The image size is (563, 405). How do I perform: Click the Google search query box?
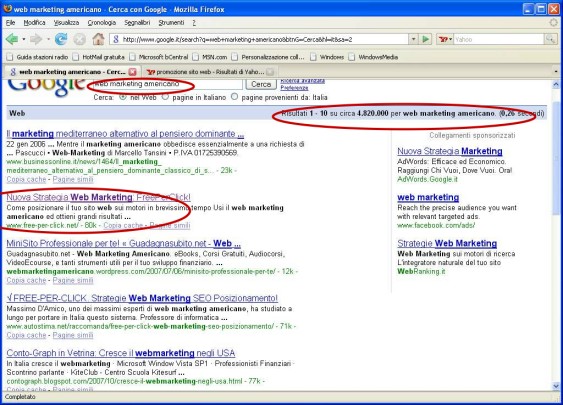pos(167,84)
